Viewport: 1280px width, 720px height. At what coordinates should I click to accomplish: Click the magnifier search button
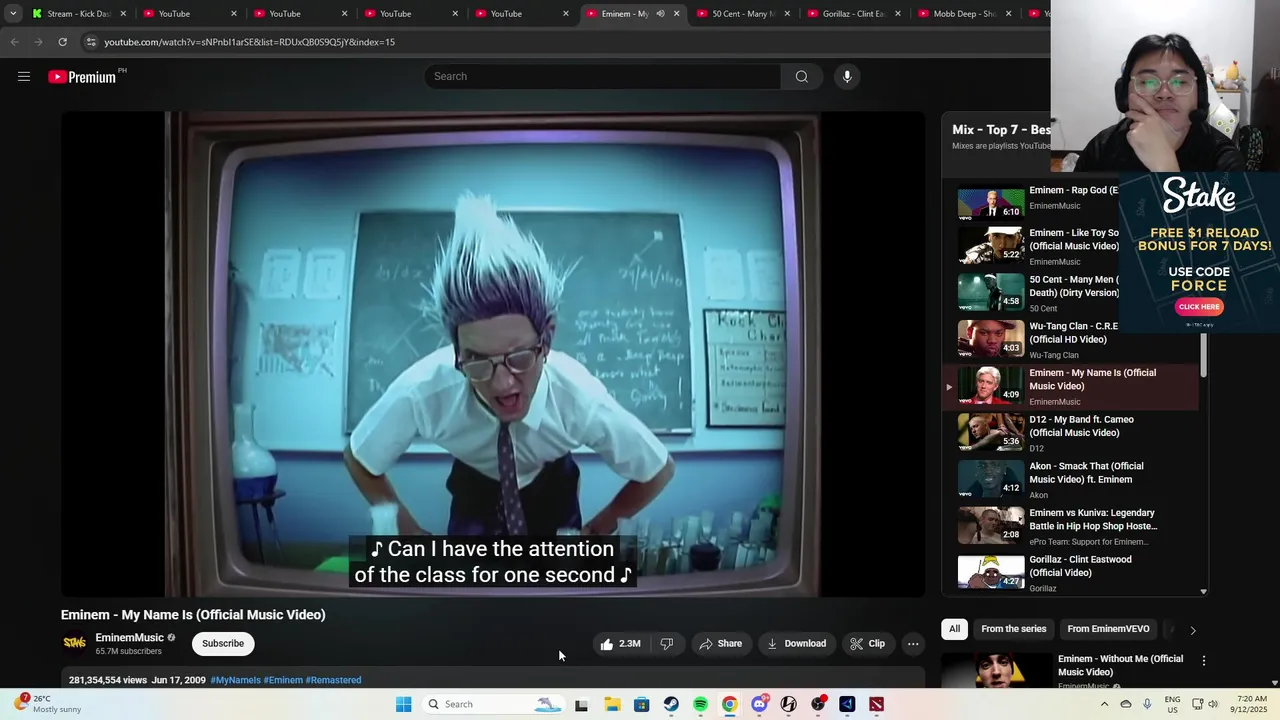click(x=801, y=76)
